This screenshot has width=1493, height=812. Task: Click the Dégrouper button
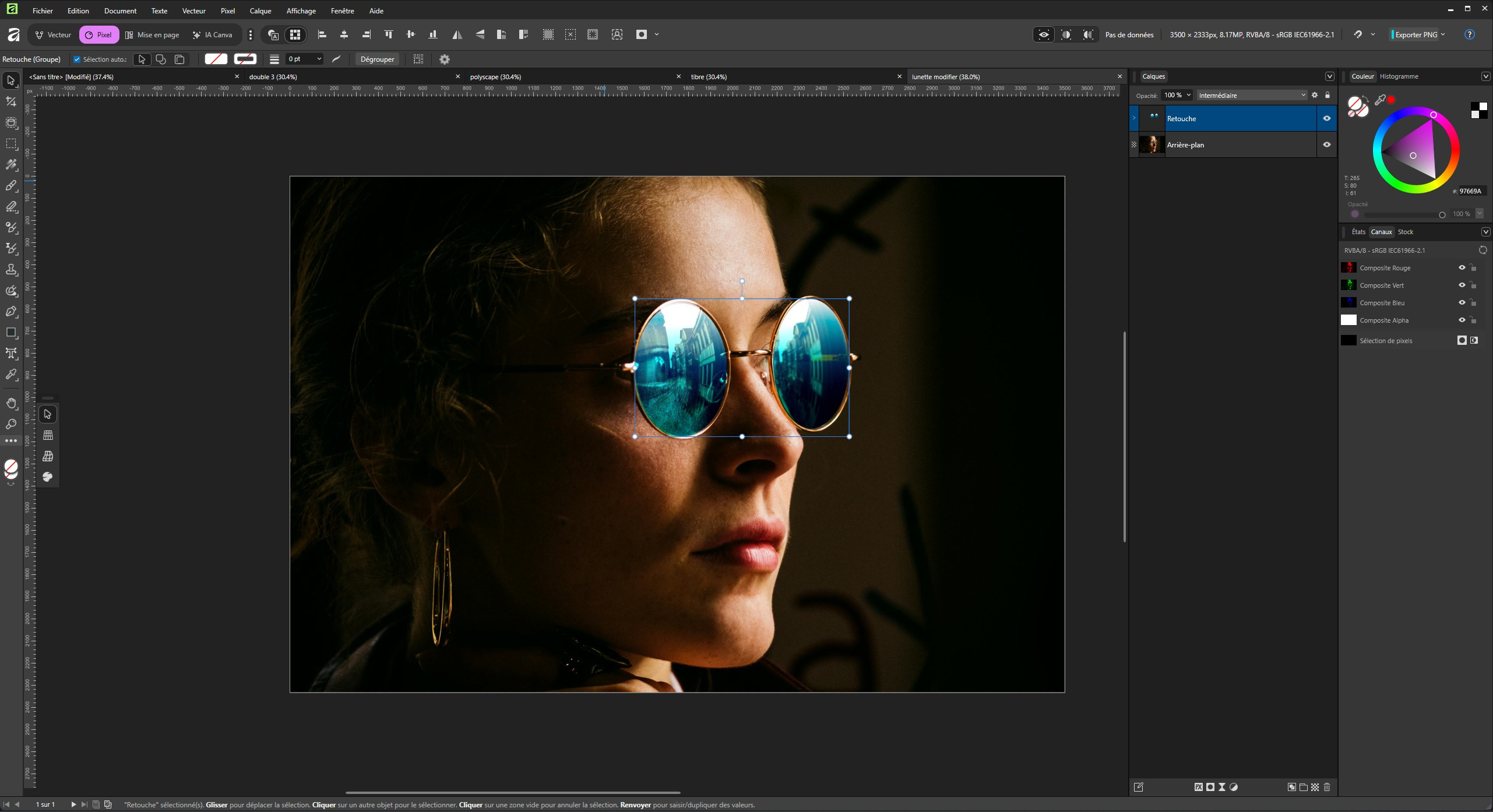tap(377, 59)
